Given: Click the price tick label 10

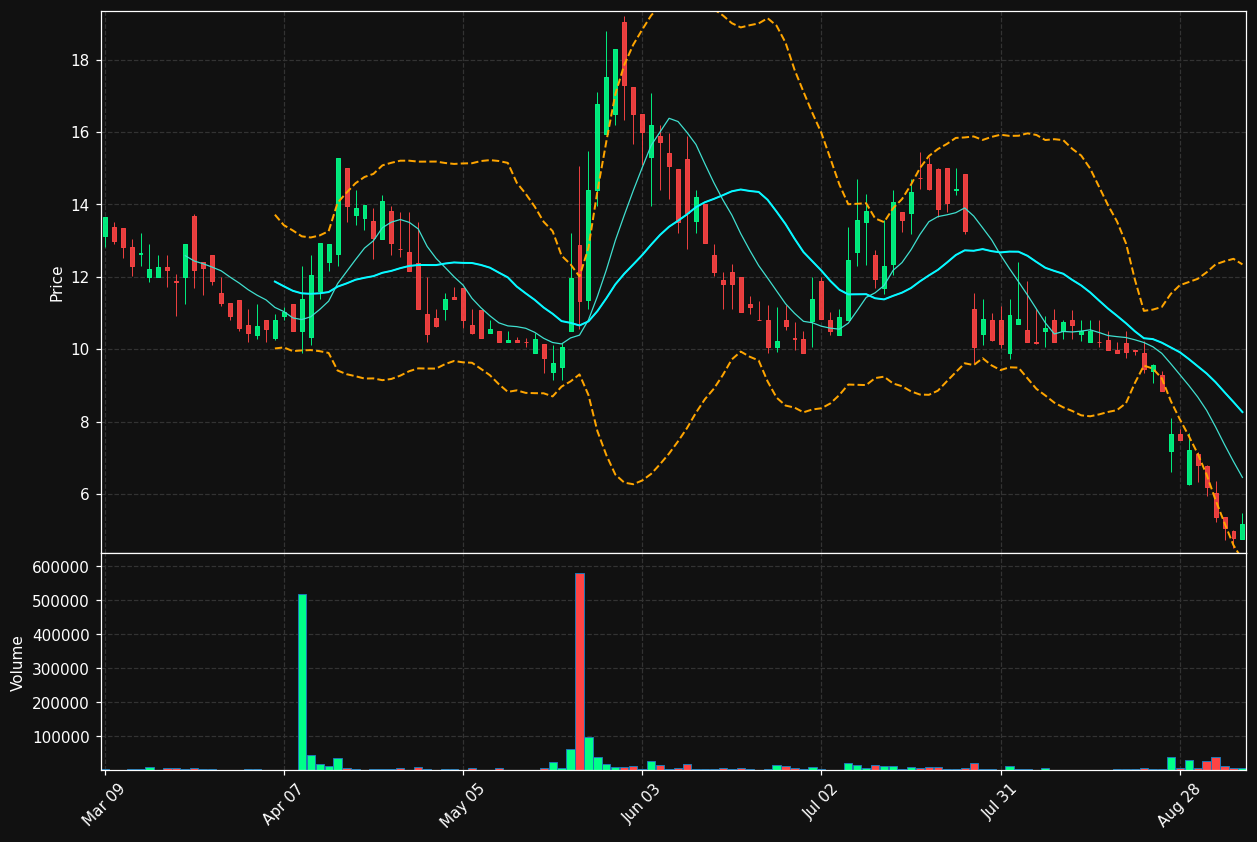Looking at the screenshot, I should pos(80,350).
